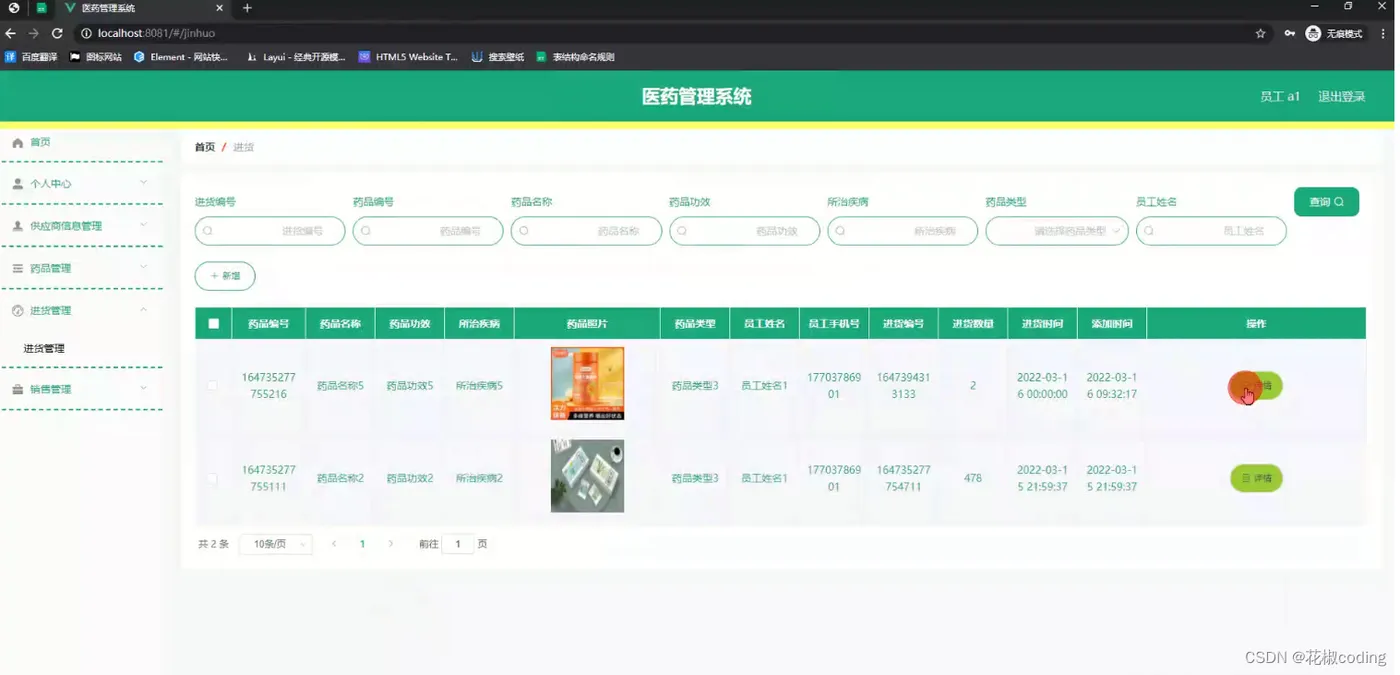The width and height of the screenshot is (1400, 675).
Task: Open the drug image for 药品名称2
Action: (587, 476)
